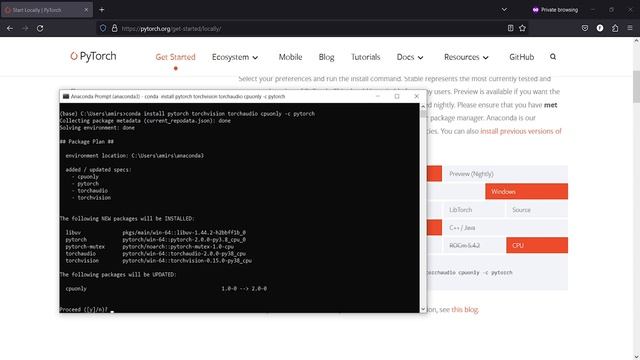
Task: Open the PyTorch site search icon
Action: tap(553, 57)
